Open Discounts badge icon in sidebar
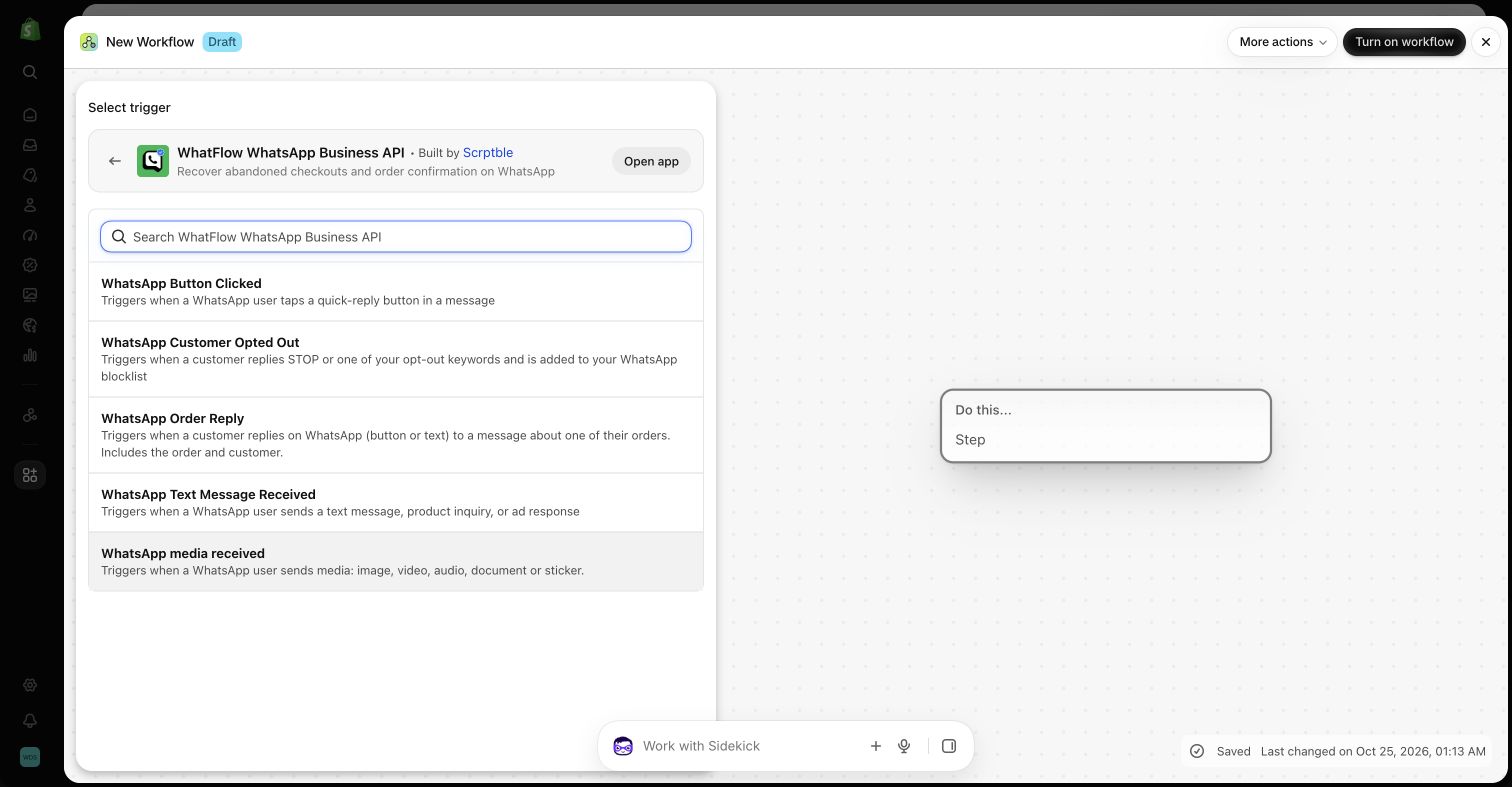This screenshot has width=1512, height=787. click(30, 265)
